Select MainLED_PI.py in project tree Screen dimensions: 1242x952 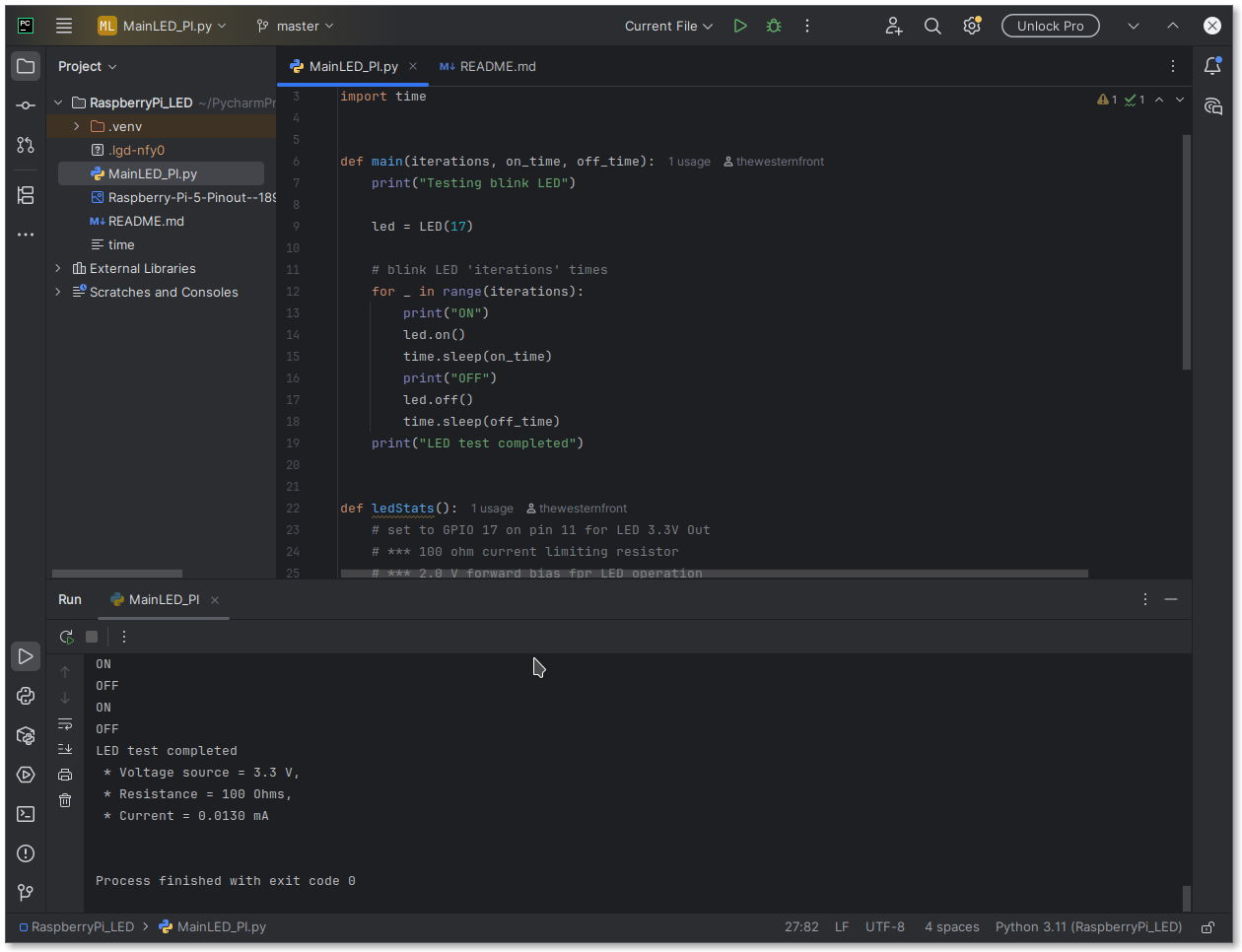[x=161, y=173]
